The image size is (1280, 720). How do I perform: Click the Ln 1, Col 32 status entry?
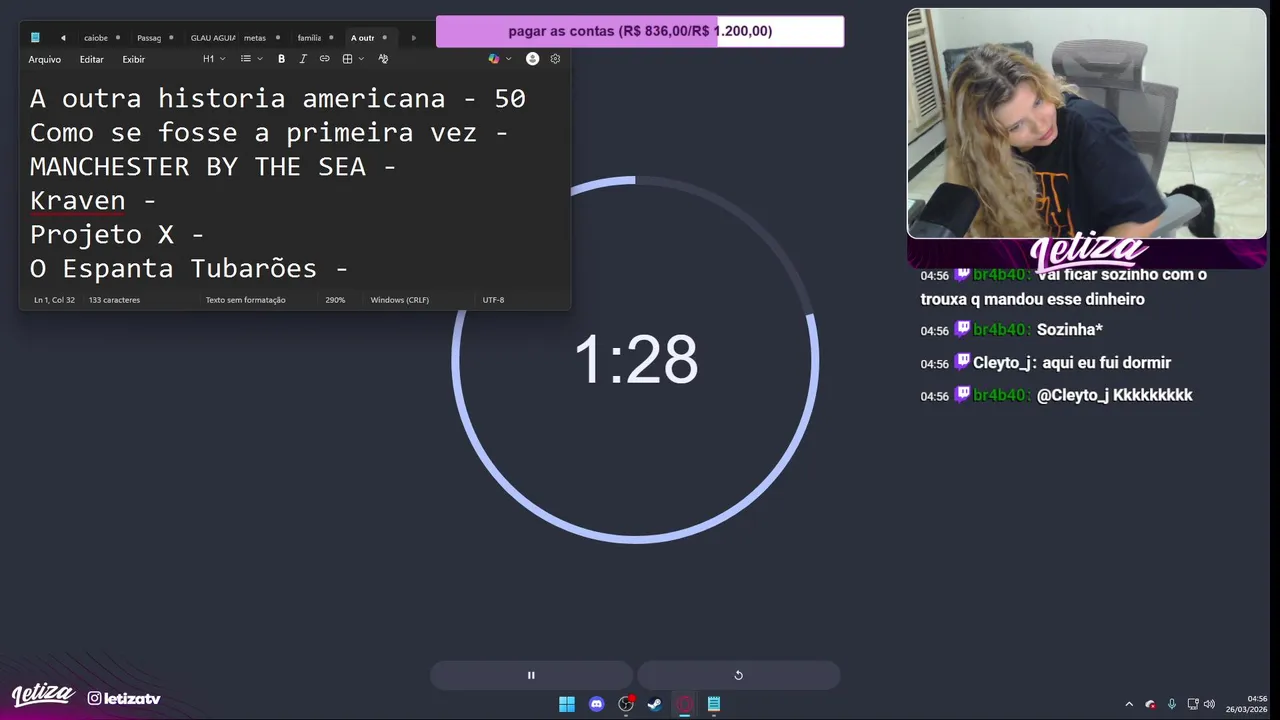(54, 300)
